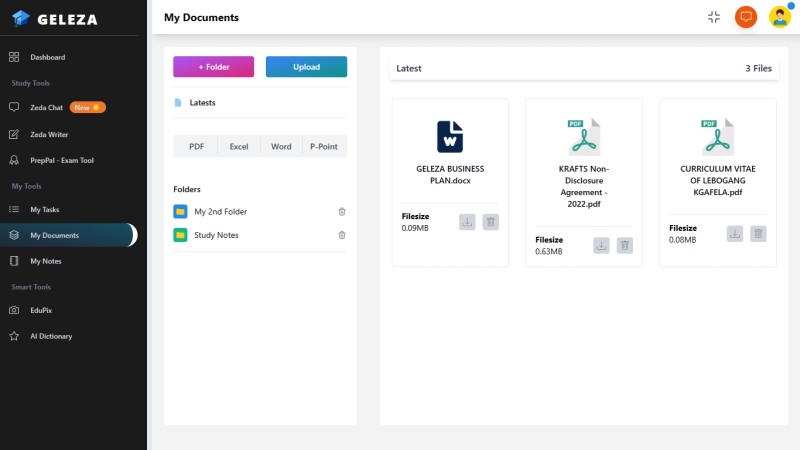Click the 0.63MB filesize value

(548, 252)
